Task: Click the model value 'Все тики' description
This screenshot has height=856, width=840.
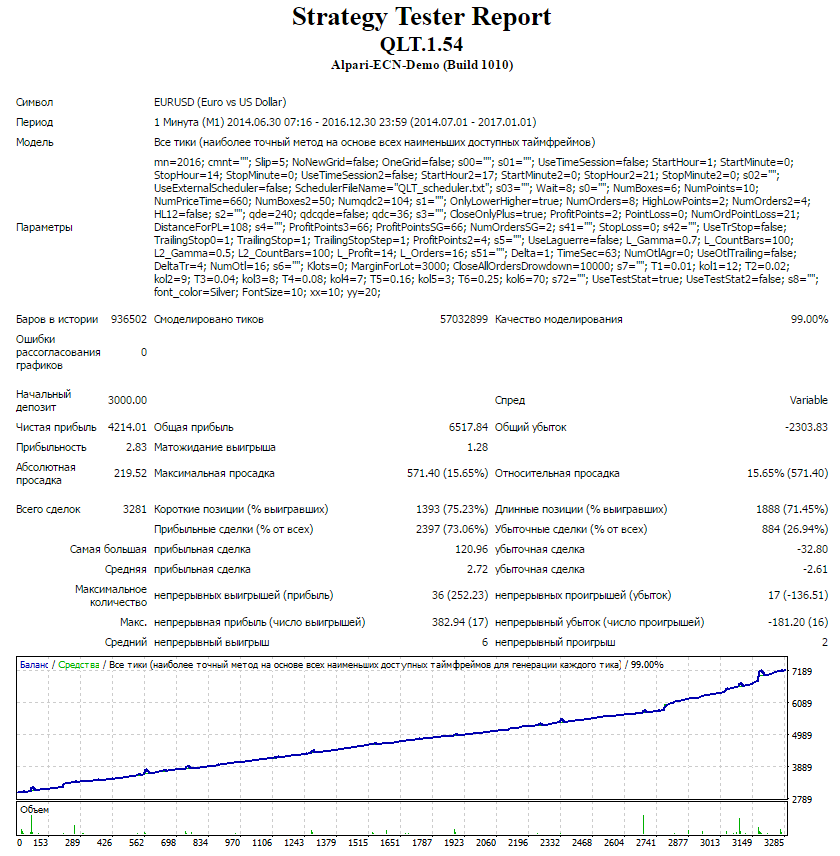Action: (x=374, y=142)
